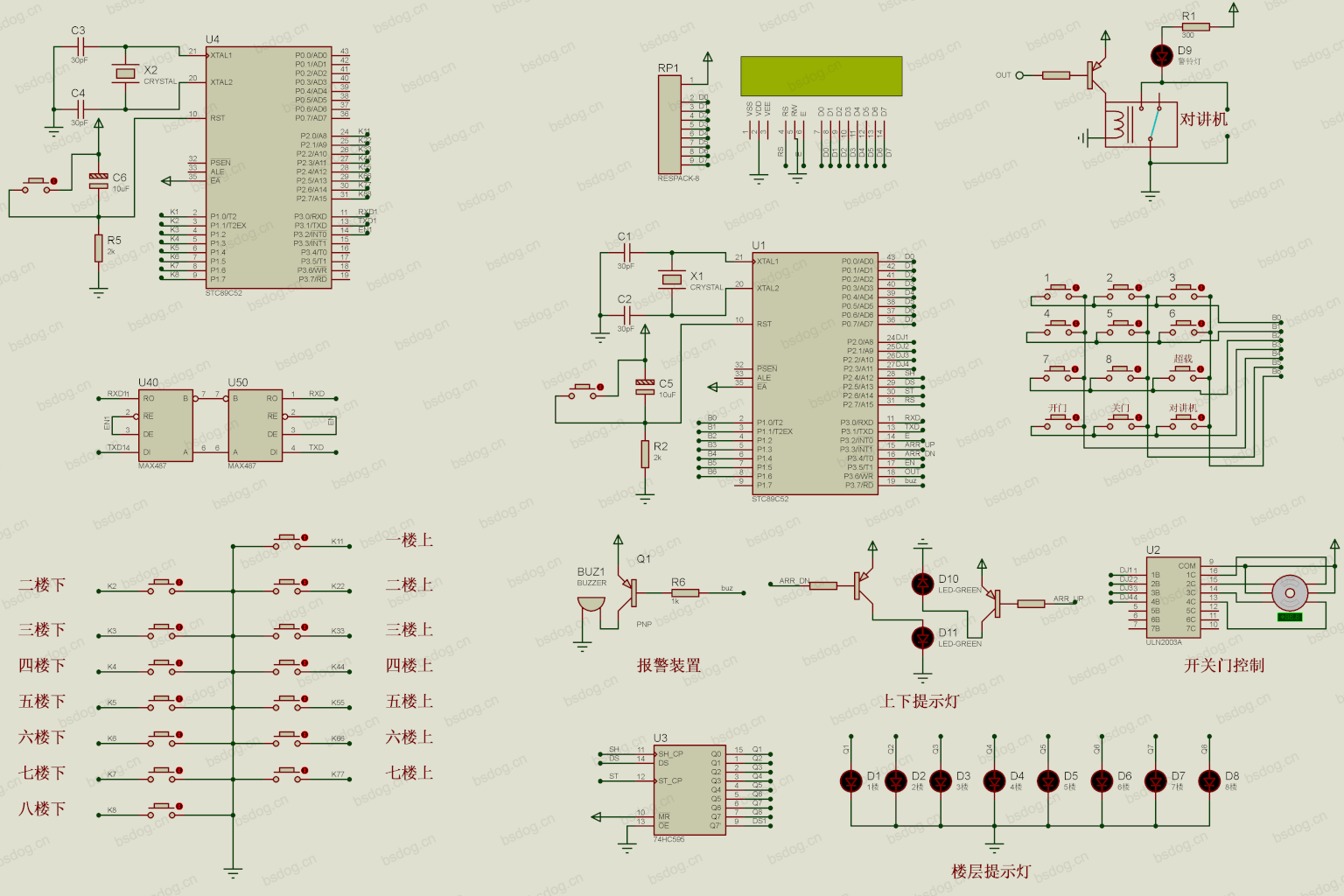The height and width of the screenshot is (896, 1344).
Task: Click the 四楼下 label text
Action: point(42,665)
